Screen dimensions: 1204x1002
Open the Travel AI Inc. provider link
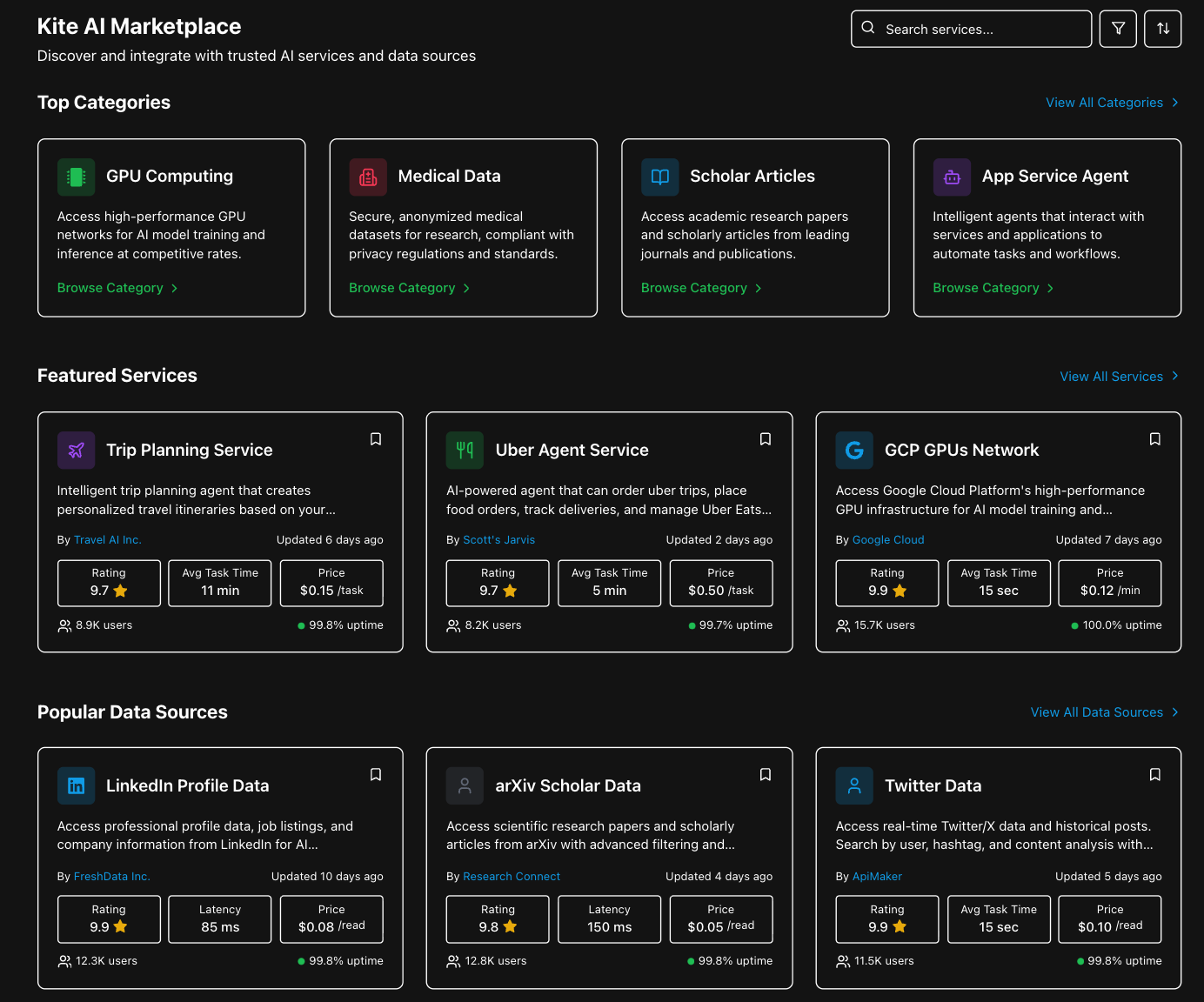108,540
